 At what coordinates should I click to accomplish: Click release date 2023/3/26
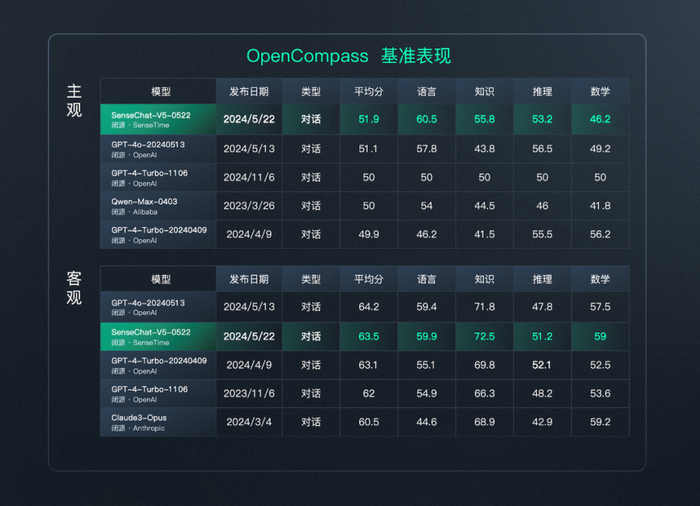coord(249,206)
